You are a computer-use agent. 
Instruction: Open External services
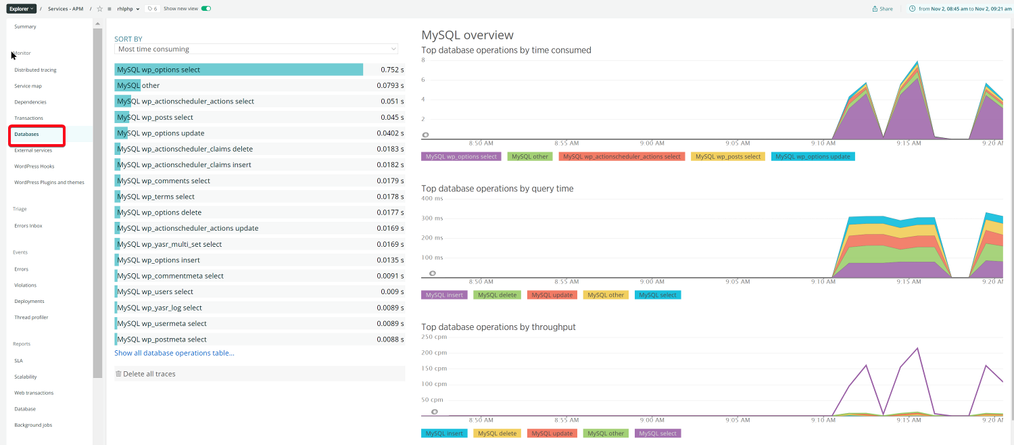pos(33,150)
